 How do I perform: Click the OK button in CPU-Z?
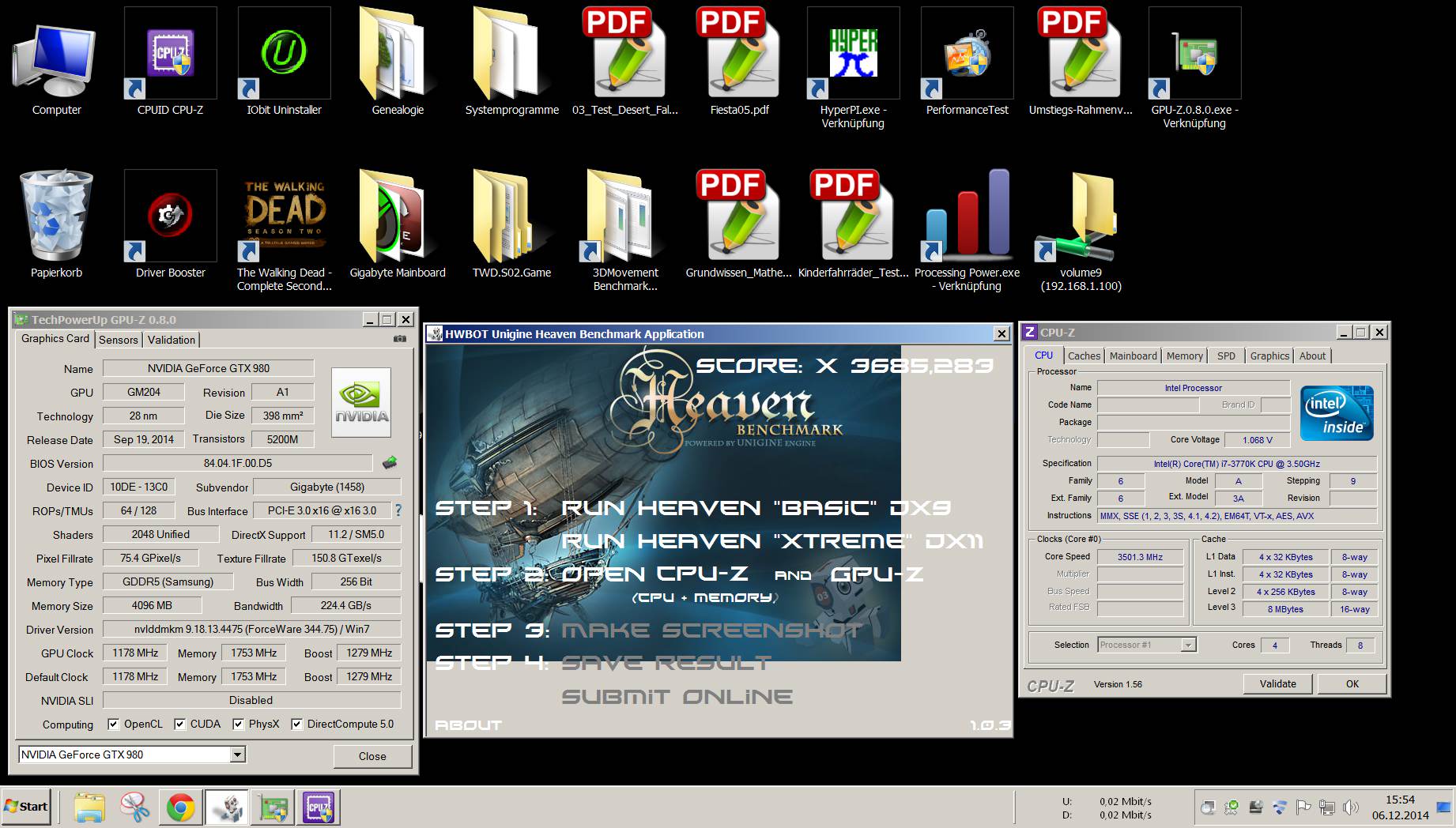tap(1352, 683)
